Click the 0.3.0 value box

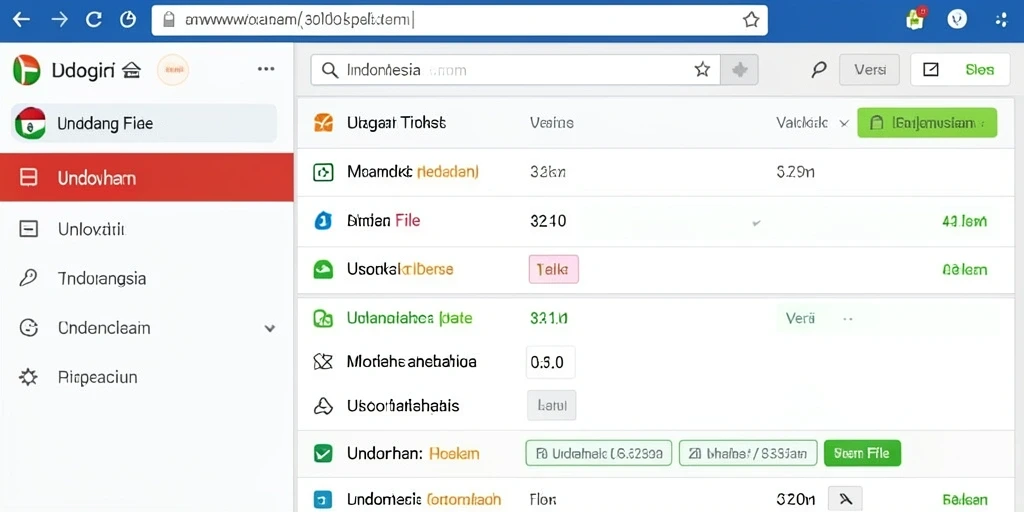pyautogui.click(x=550, y=362)
